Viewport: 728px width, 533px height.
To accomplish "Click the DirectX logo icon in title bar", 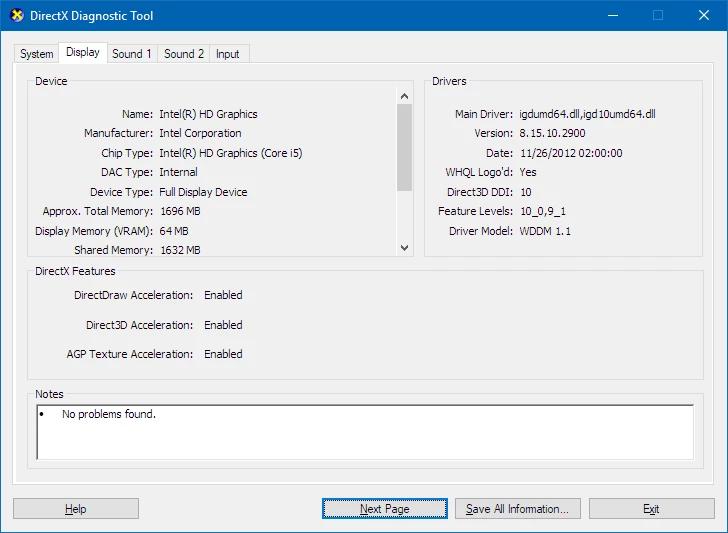I will pyautogui.click(x=17, y=15).
